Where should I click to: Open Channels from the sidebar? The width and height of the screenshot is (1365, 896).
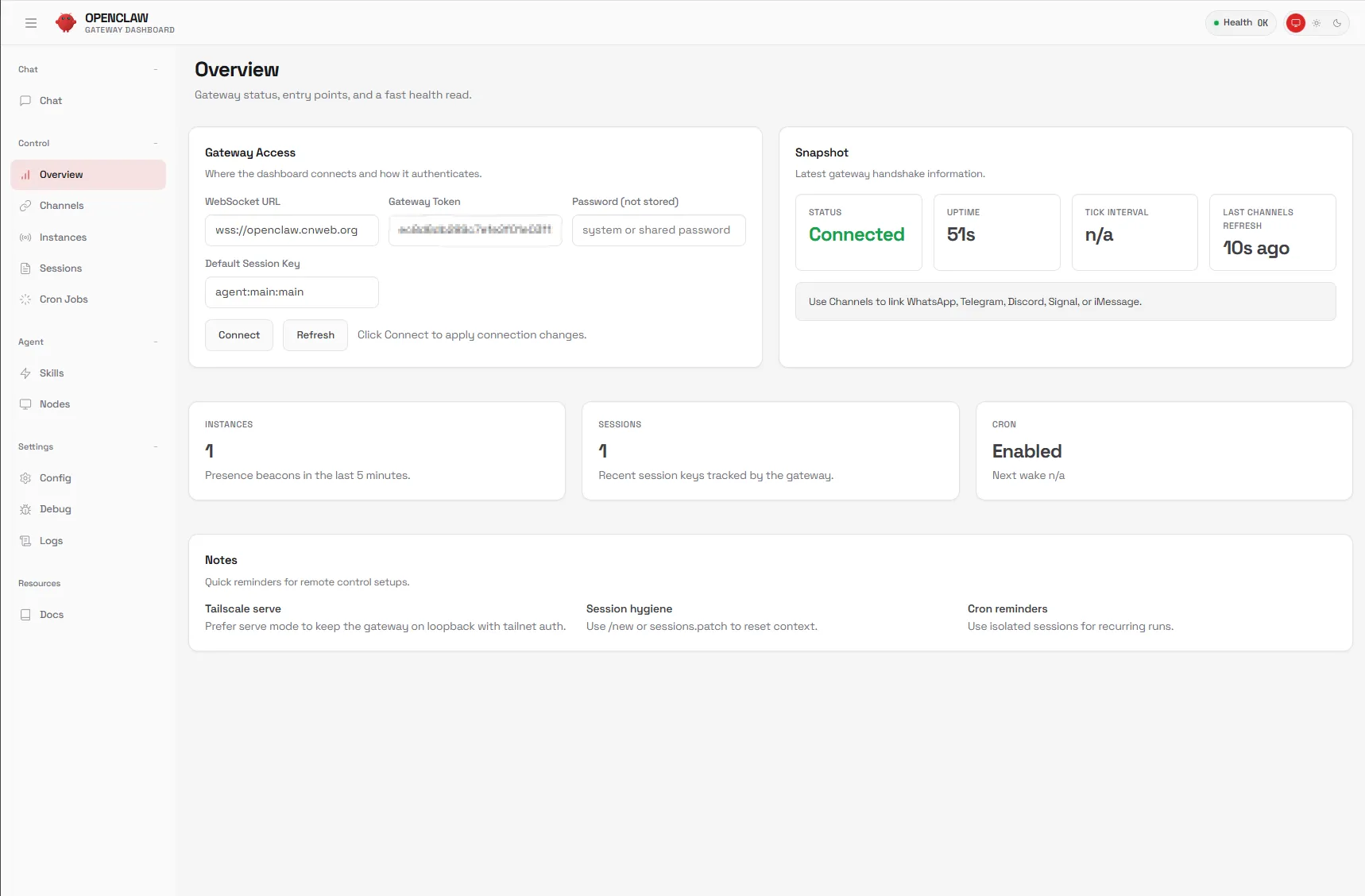coord(61,206)
